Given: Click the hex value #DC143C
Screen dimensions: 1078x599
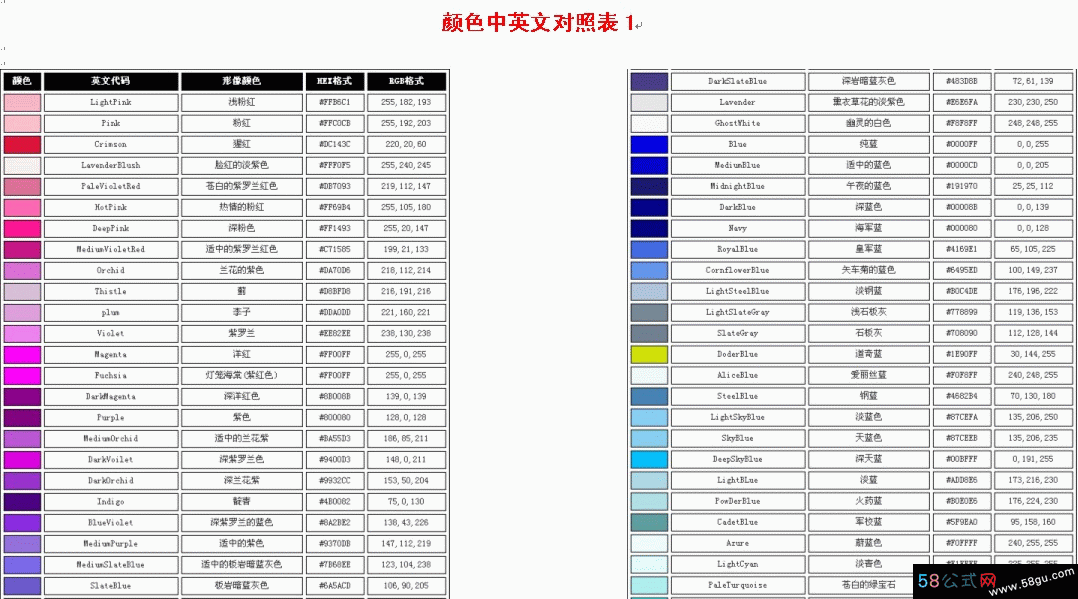Looking at the screenshot, I should [335, 144].
